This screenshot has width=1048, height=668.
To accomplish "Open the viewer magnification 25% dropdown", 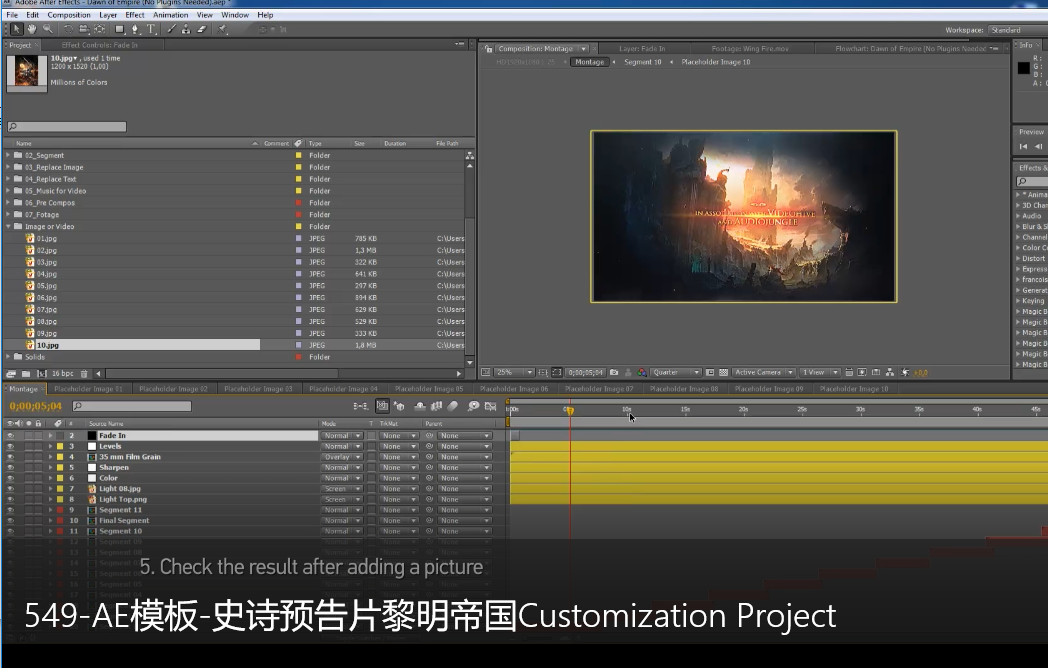I will [x=514, y=372].
